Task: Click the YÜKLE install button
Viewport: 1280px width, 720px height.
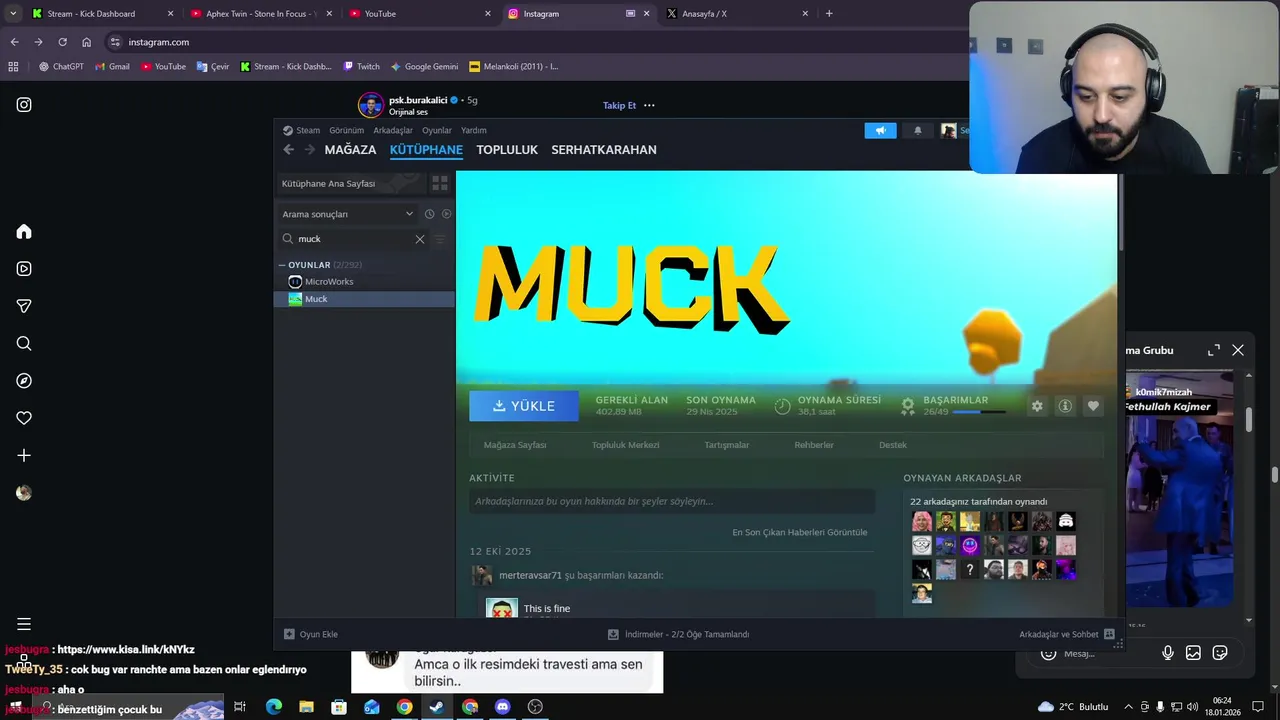Action: 524,406
